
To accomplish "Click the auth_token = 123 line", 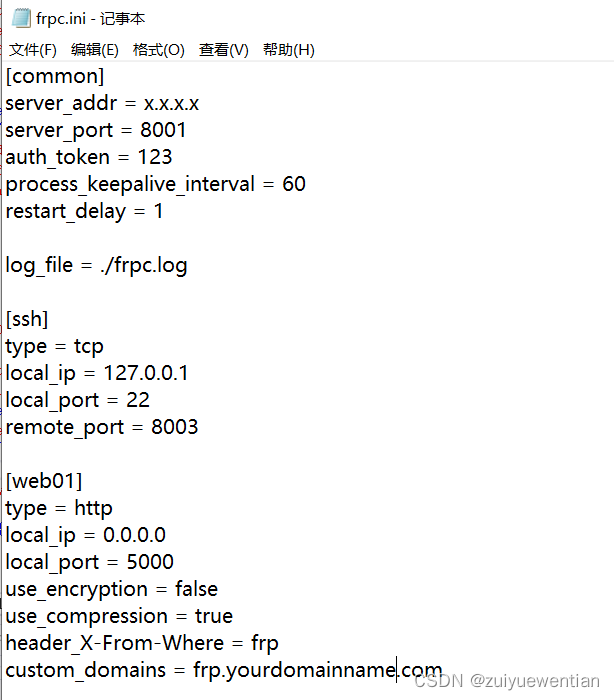I will (89, 157).
